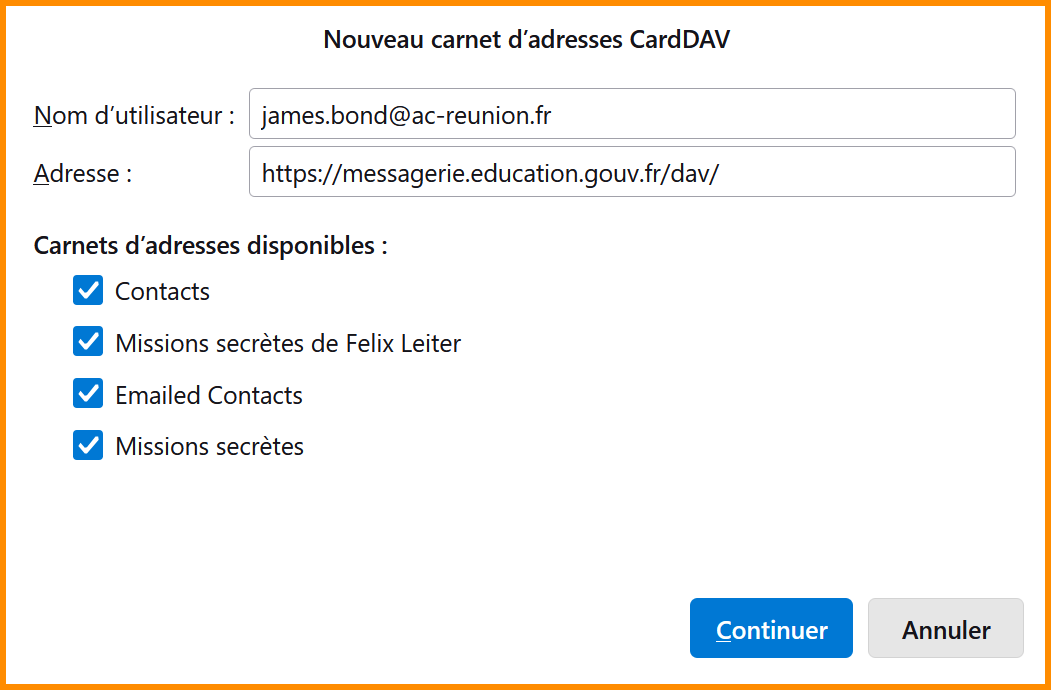Click inside the Adresse URL field

tap(632, 172)
